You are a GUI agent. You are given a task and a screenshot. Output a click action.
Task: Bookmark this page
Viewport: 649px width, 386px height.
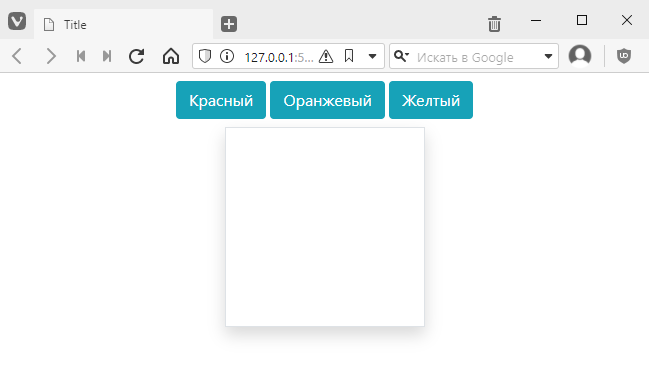349,56
